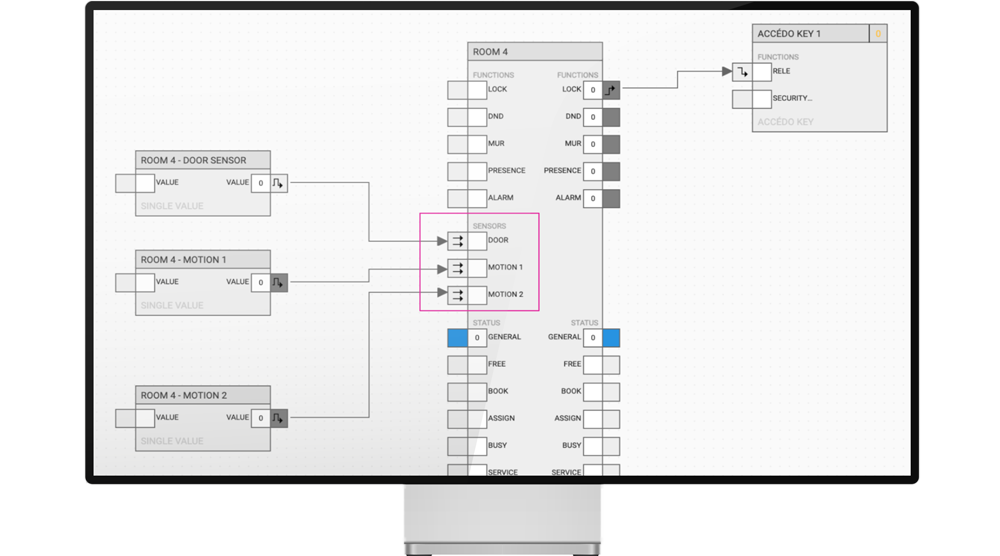
Task: Select the ROOM 4 node header
Action: [535, 52]
